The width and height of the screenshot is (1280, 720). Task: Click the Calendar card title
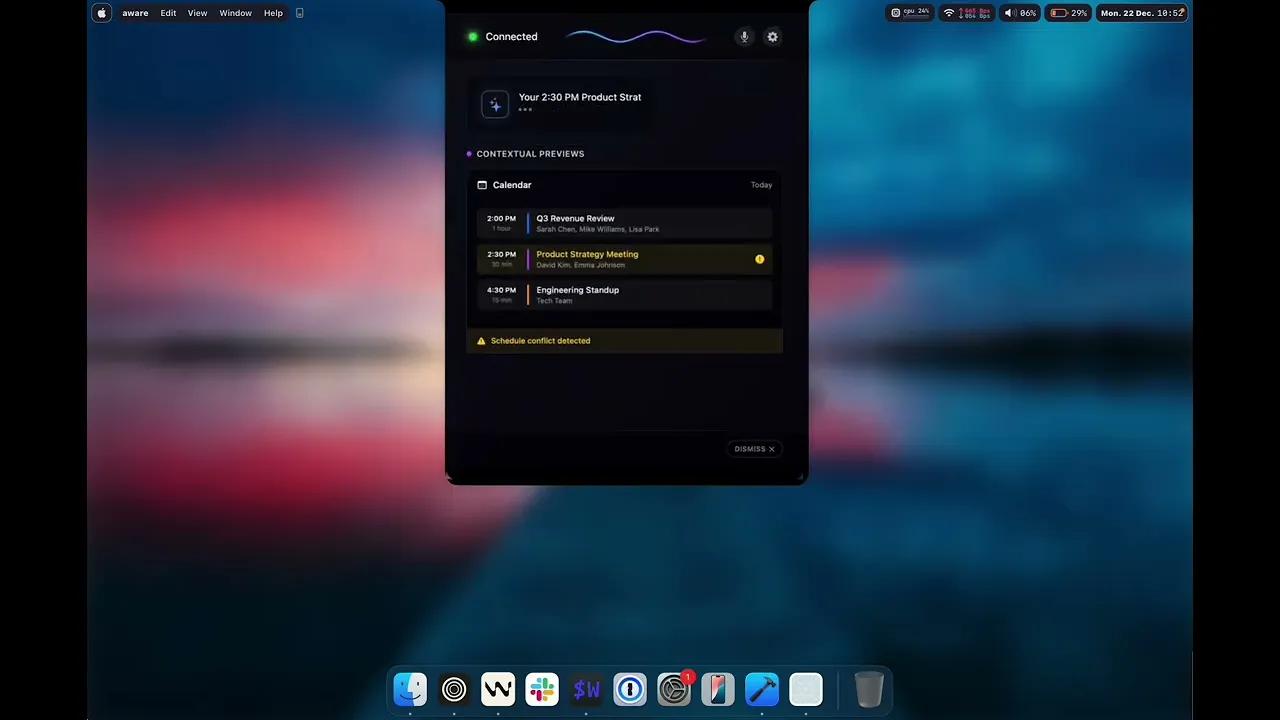512,185
